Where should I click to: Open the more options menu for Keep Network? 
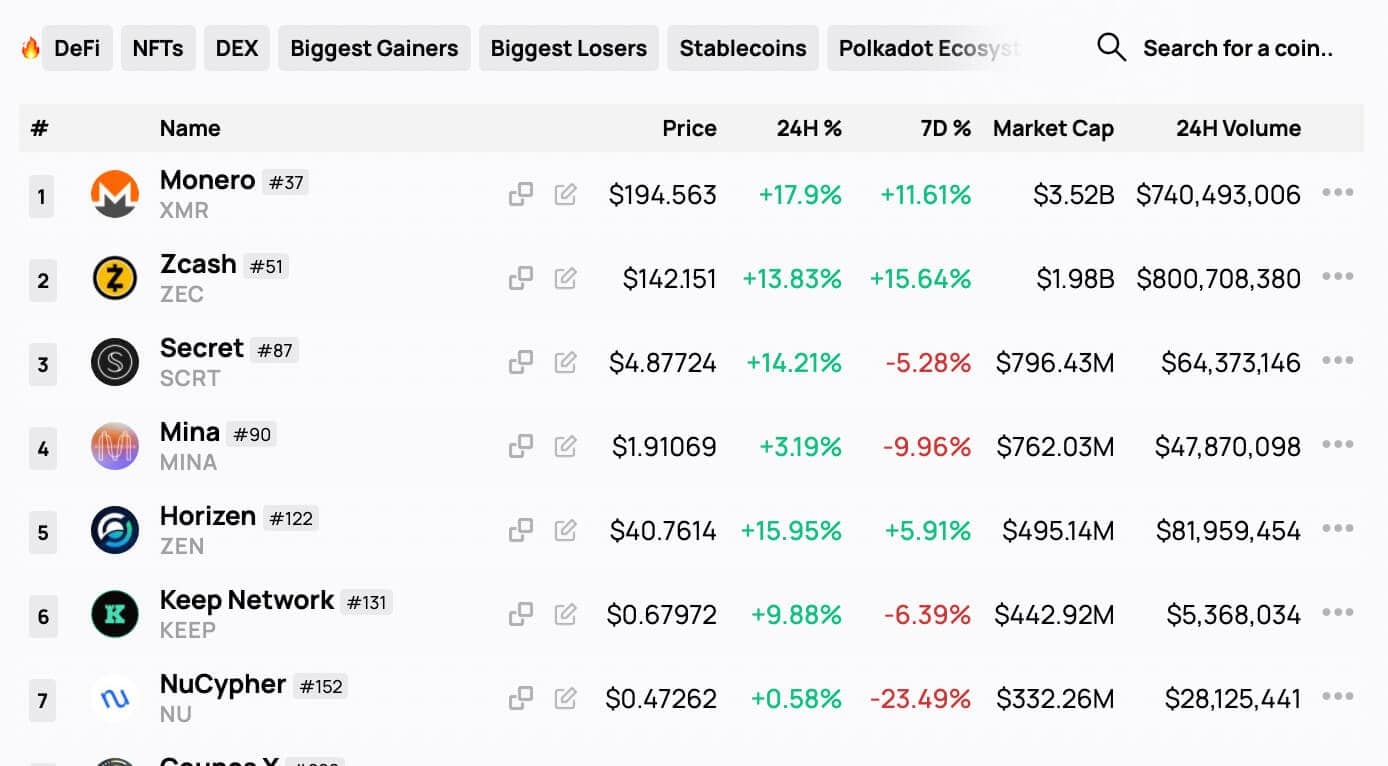1337,613
